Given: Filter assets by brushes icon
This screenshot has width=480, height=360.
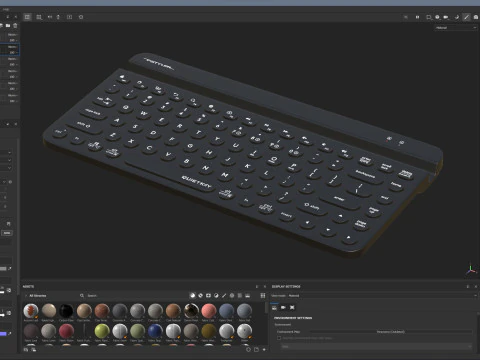Looking at the screenshot, I should 224,296.
